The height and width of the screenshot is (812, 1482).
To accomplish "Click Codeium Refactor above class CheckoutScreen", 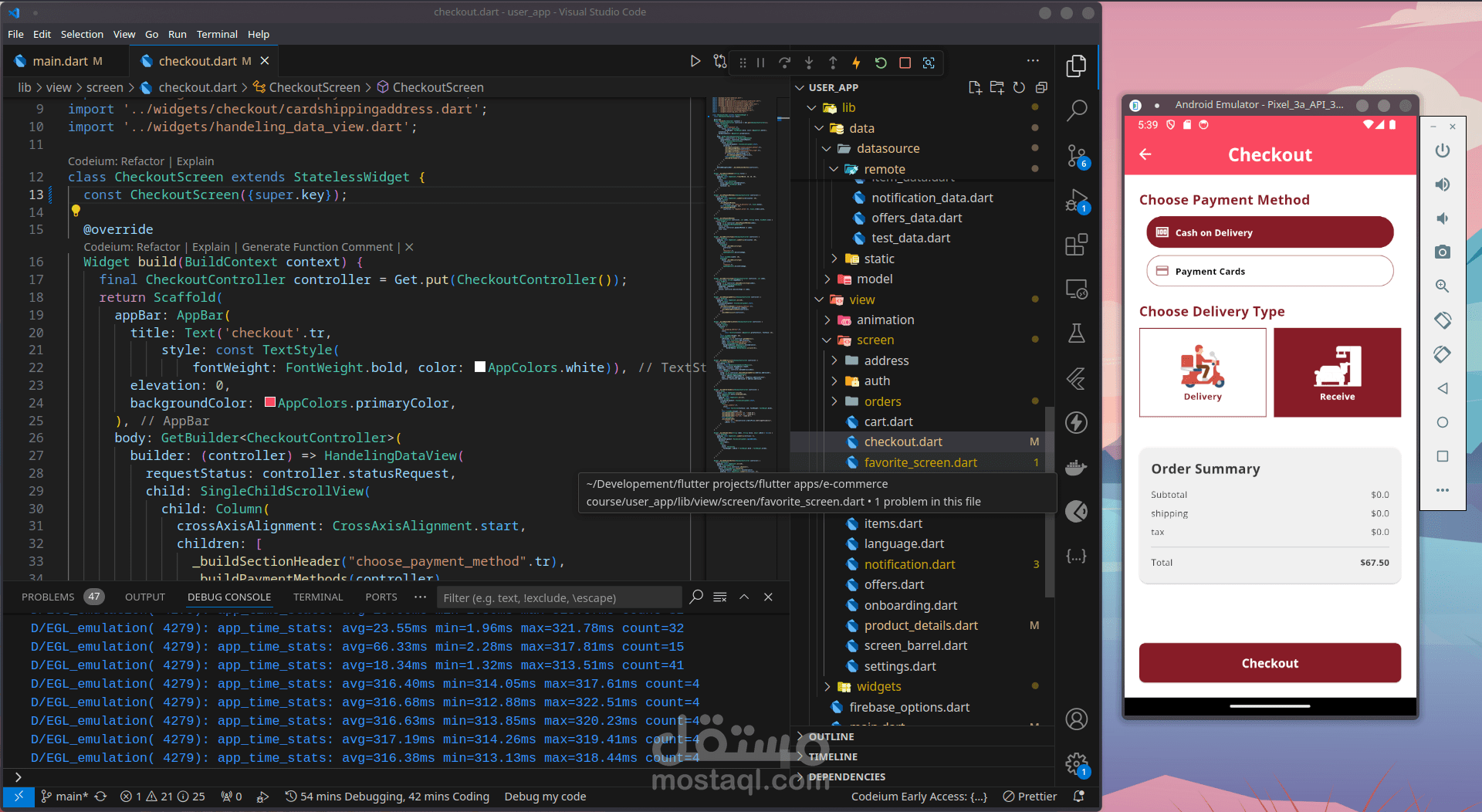I will pyautogui.click(x=143, y=161).
